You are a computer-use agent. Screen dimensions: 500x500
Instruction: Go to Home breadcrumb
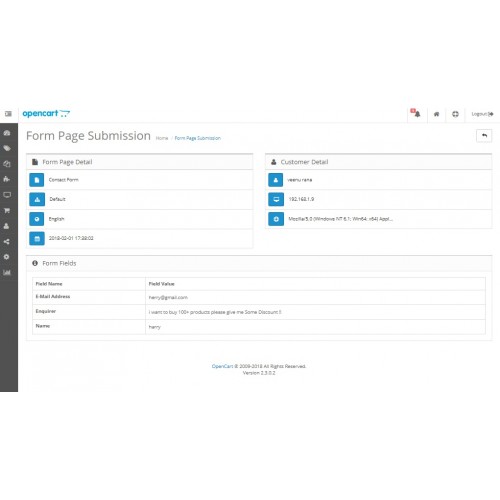pos(162,138)
